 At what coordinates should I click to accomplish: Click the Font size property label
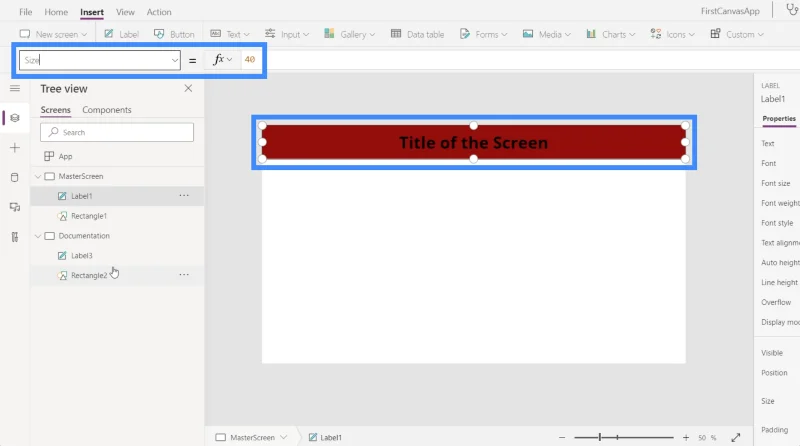(x=776, y=183)
